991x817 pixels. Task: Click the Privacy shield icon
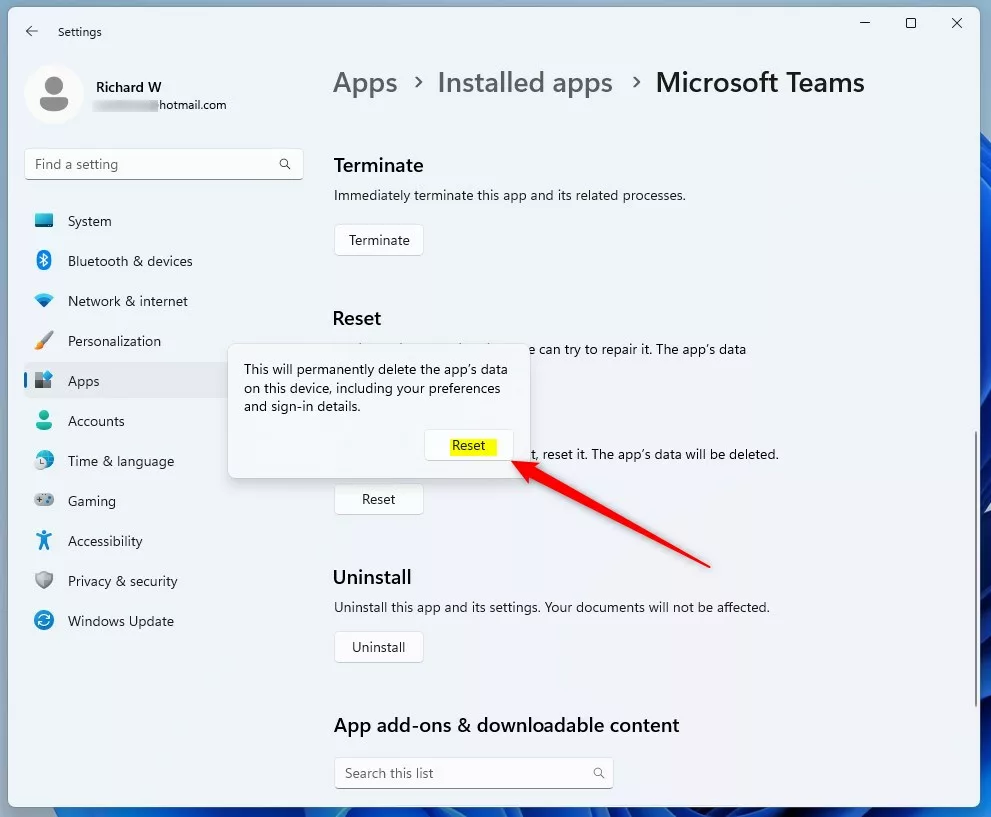point(44,580)
